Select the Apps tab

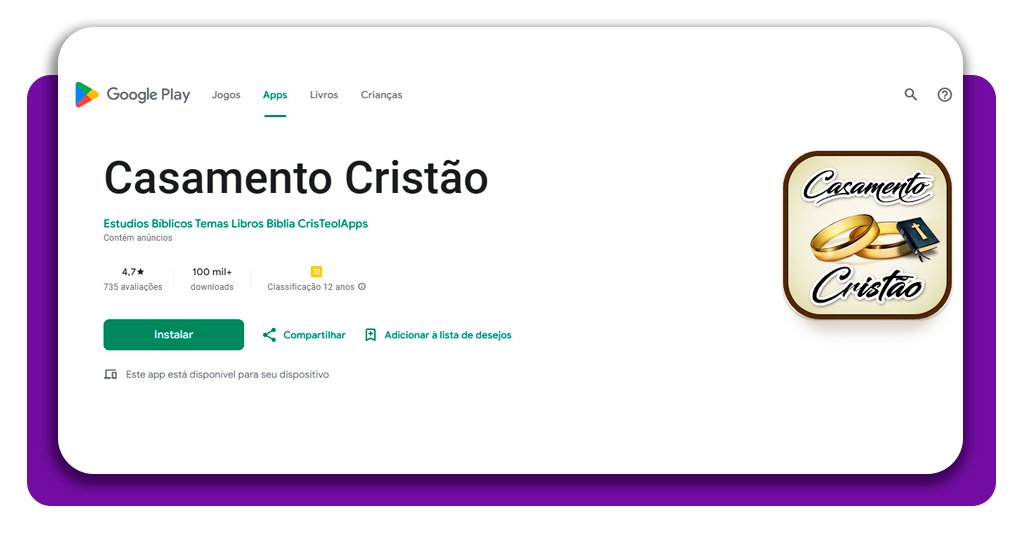275,95
